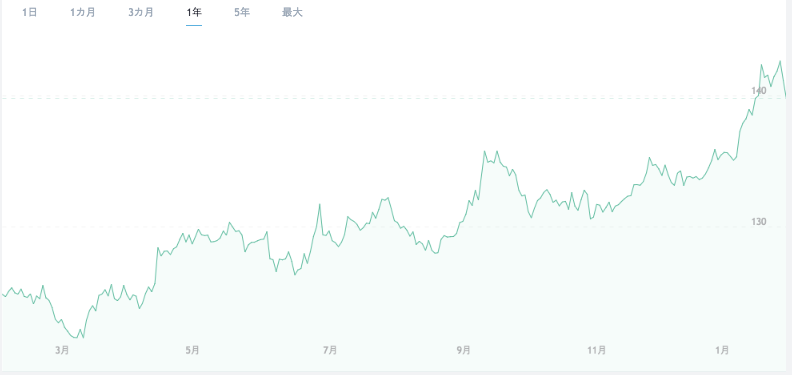Click the sharp spike in late June
The height and width of the screenshot is (375, 792).
coord(320,204)
